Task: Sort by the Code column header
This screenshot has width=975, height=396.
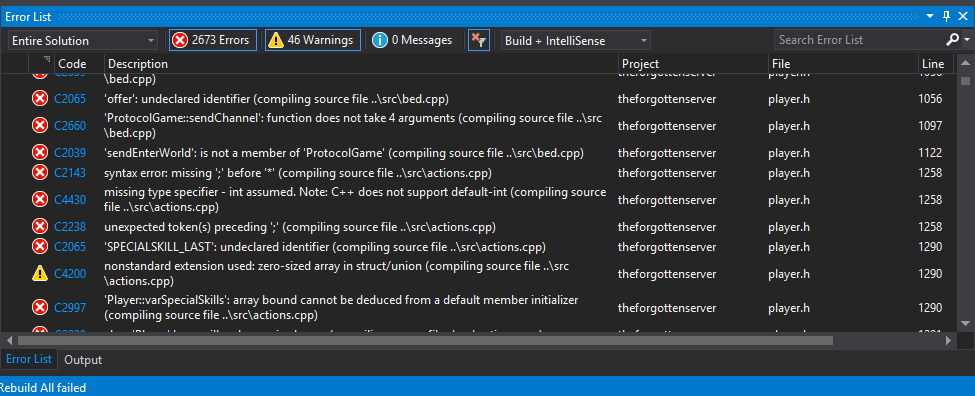Action: coord(72,63)
